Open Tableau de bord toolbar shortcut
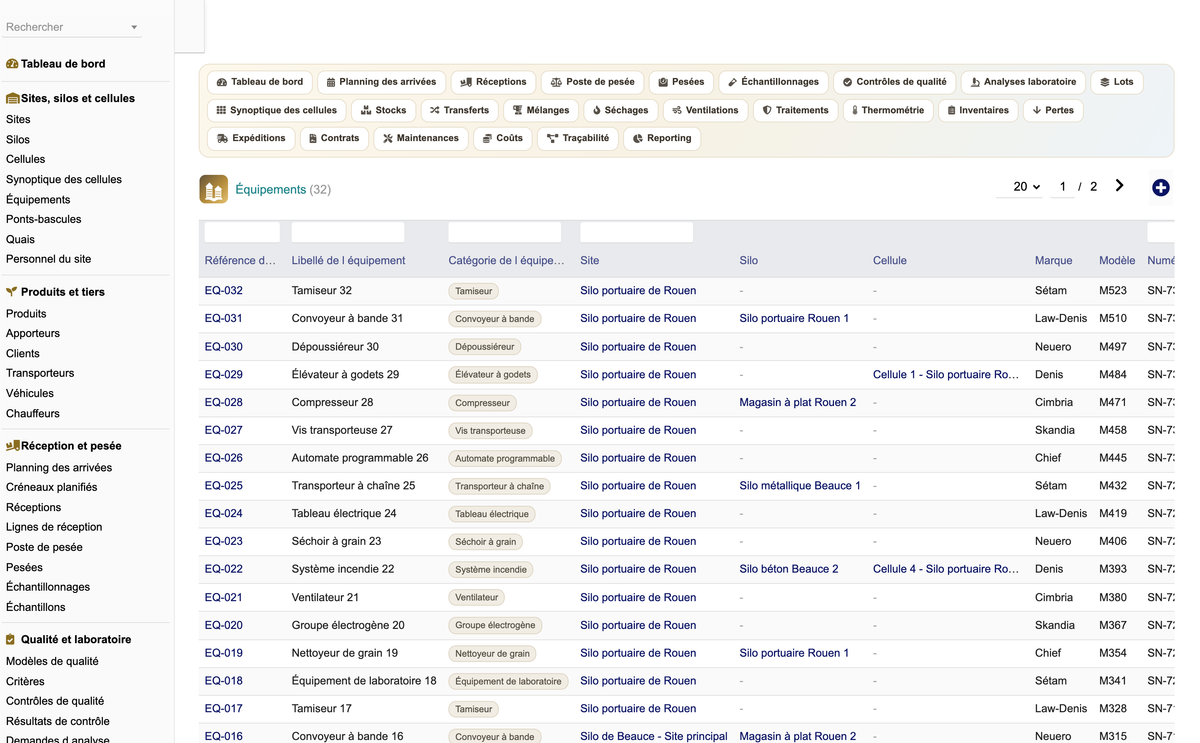Viewport: 1200px width, 743px height. [x=260, y=82]
